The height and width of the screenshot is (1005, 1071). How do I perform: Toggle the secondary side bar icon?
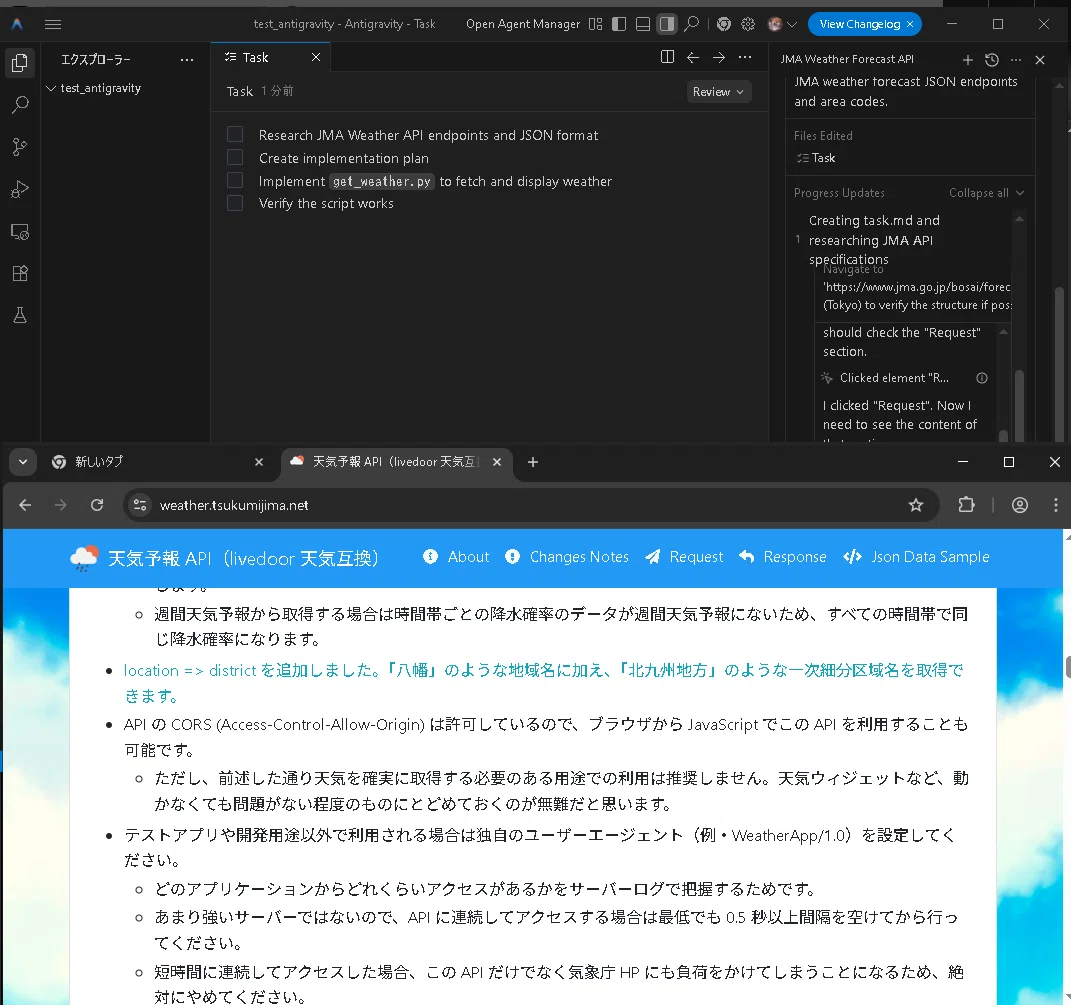click(x=667, y=24)
